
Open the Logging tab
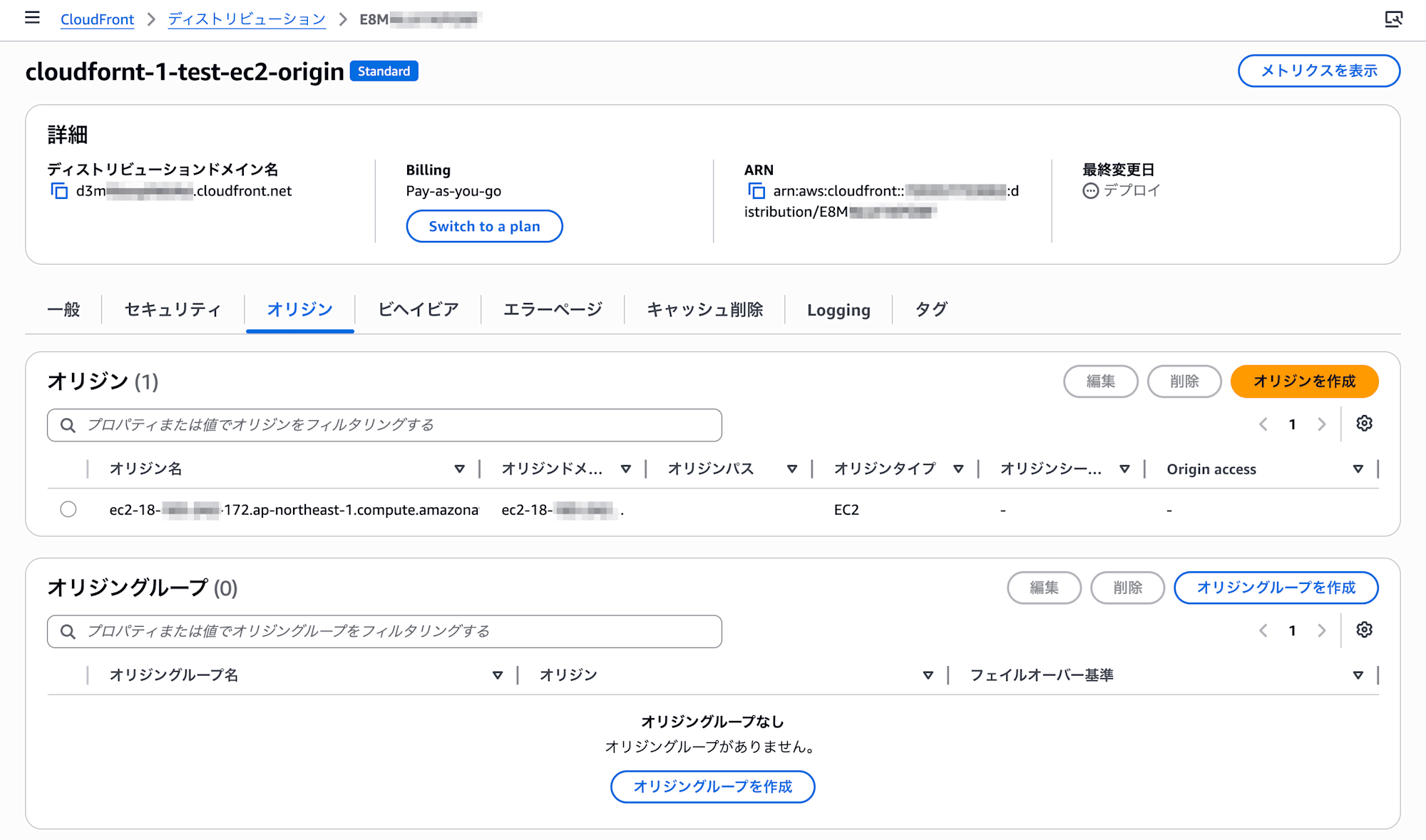tap(838, 309)
